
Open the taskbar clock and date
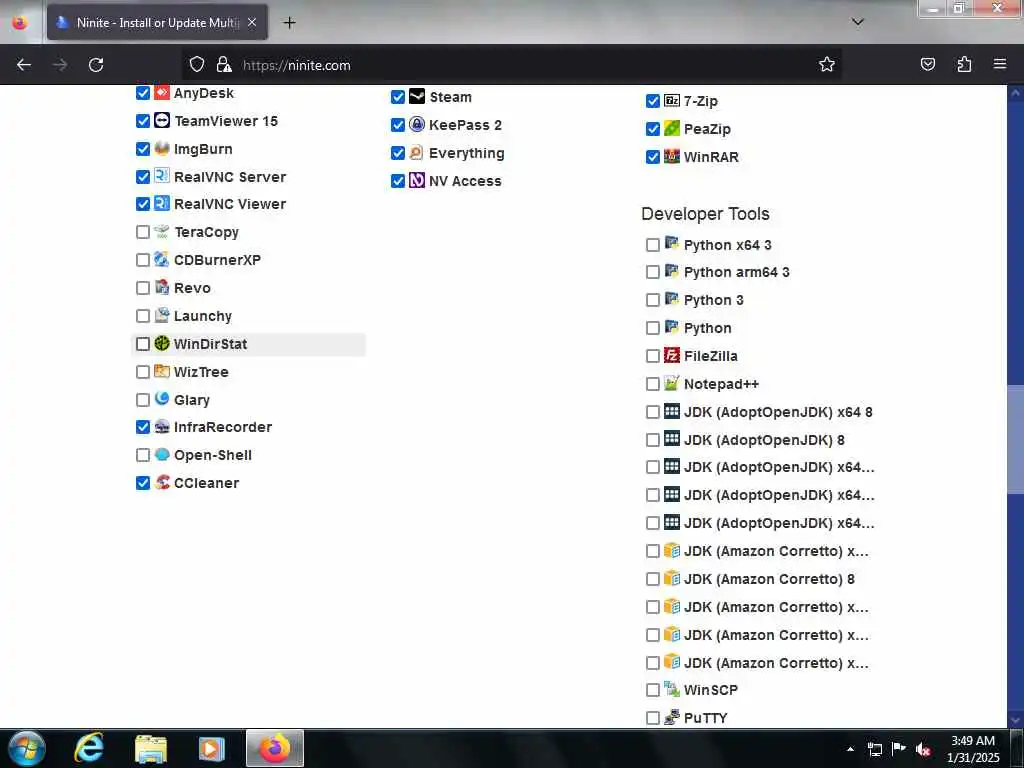point(973,749)
